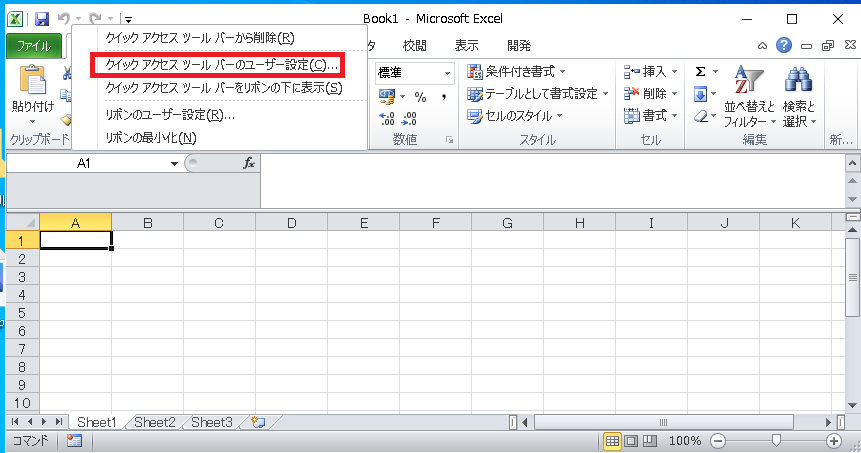The width and height of the screenshot is (861, 453).
Task: Open the 数値 group dialog launcher
Action: click(450, 141)
